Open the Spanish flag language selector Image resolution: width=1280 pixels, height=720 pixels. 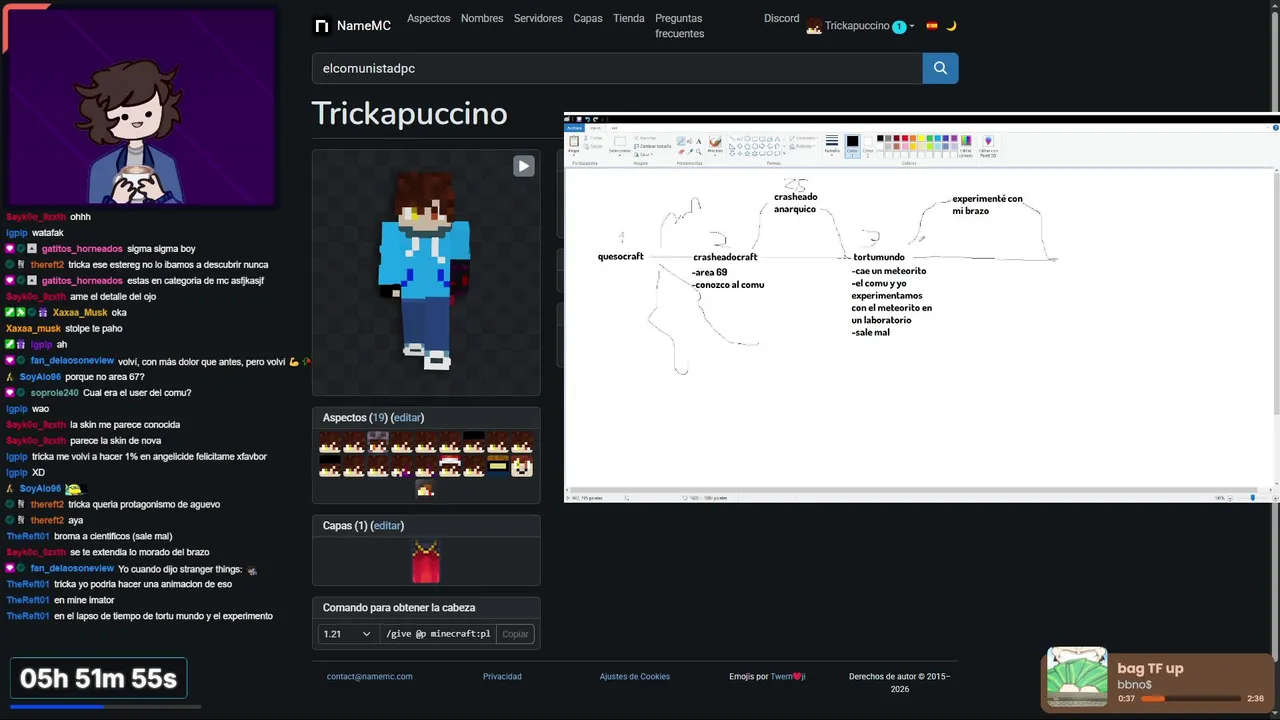(932, 26)
